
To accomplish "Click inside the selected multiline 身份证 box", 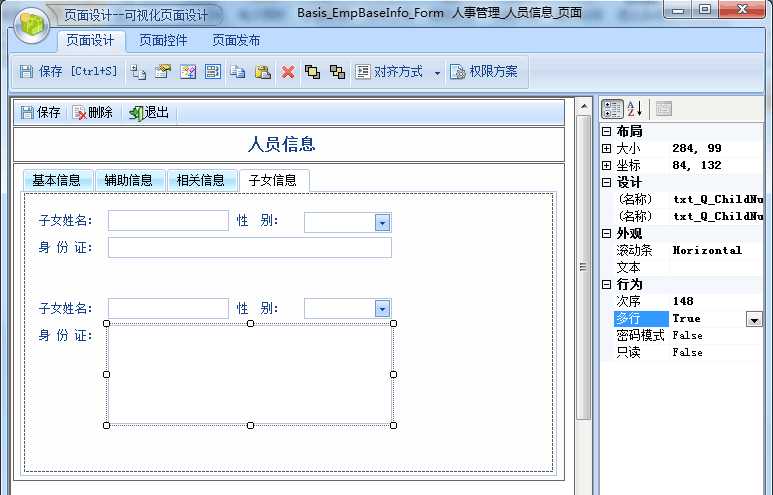I will (x=250, y=374).
